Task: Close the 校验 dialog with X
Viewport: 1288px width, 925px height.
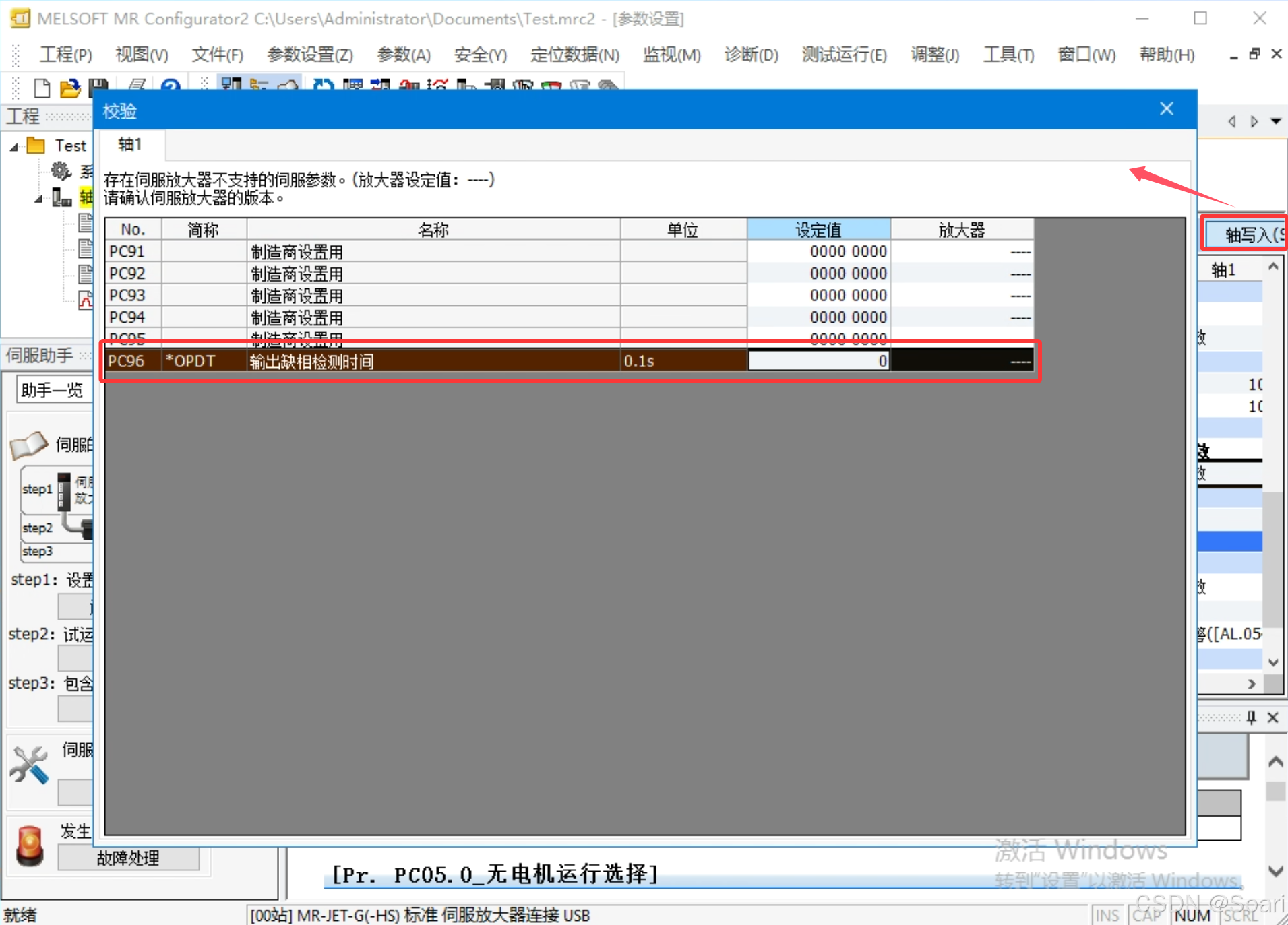Action: [1167, 108]
